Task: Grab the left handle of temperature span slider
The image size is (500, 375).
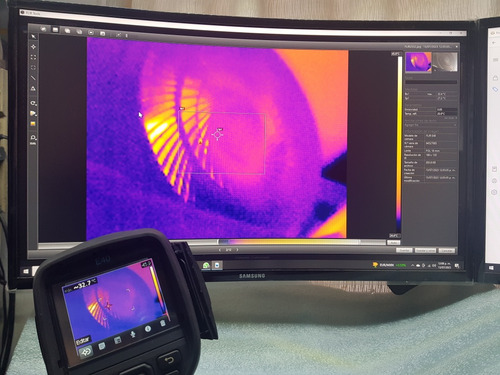Action: (x=218, y=242)
